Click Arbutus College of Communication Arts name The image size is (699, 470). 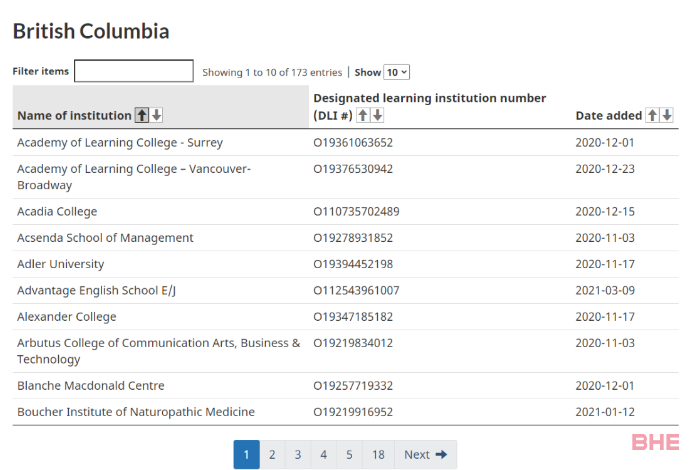[159, 351]
